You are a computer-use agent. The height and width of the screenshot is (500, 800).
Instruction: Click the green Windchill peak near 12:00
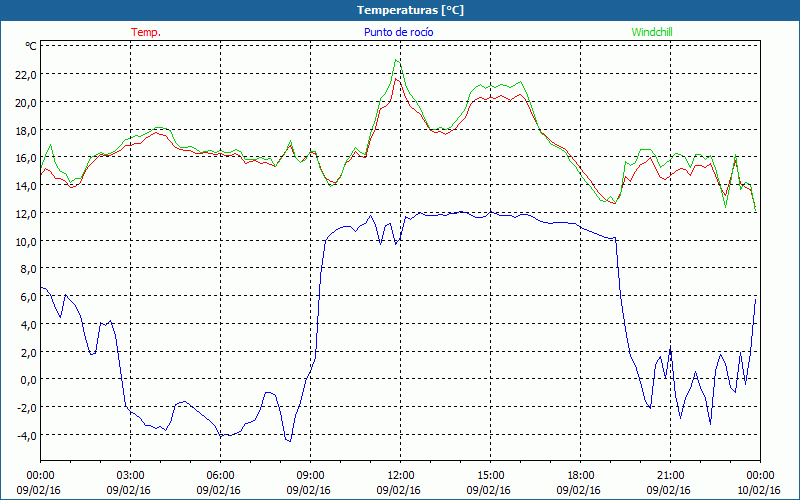coord(396,60)
